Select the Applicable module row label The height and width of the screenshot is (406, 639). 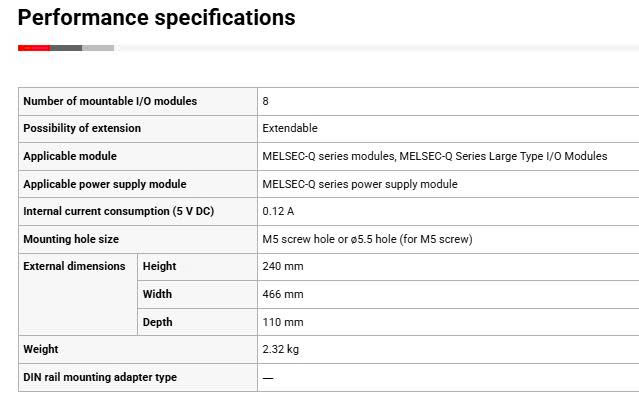click(x=70, y=156)
